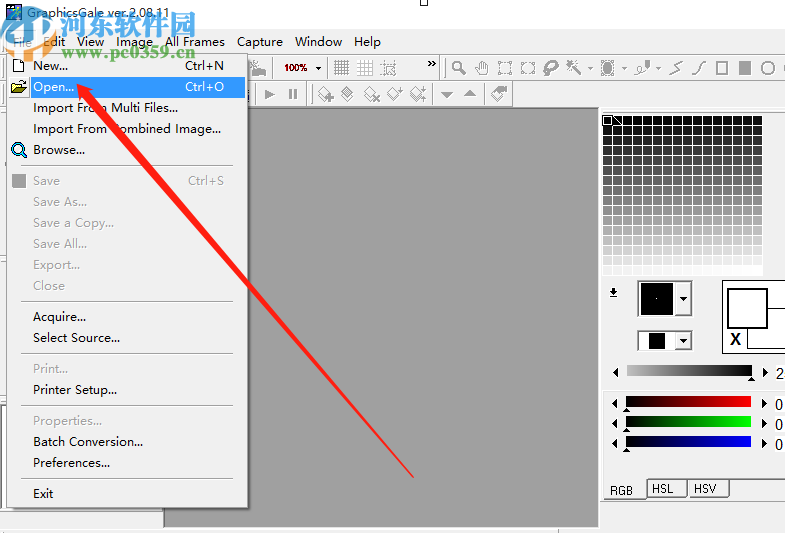Screen dimensions: 785x533
Task: Choose Acquire... from the File menu
Action: (127, 317)
